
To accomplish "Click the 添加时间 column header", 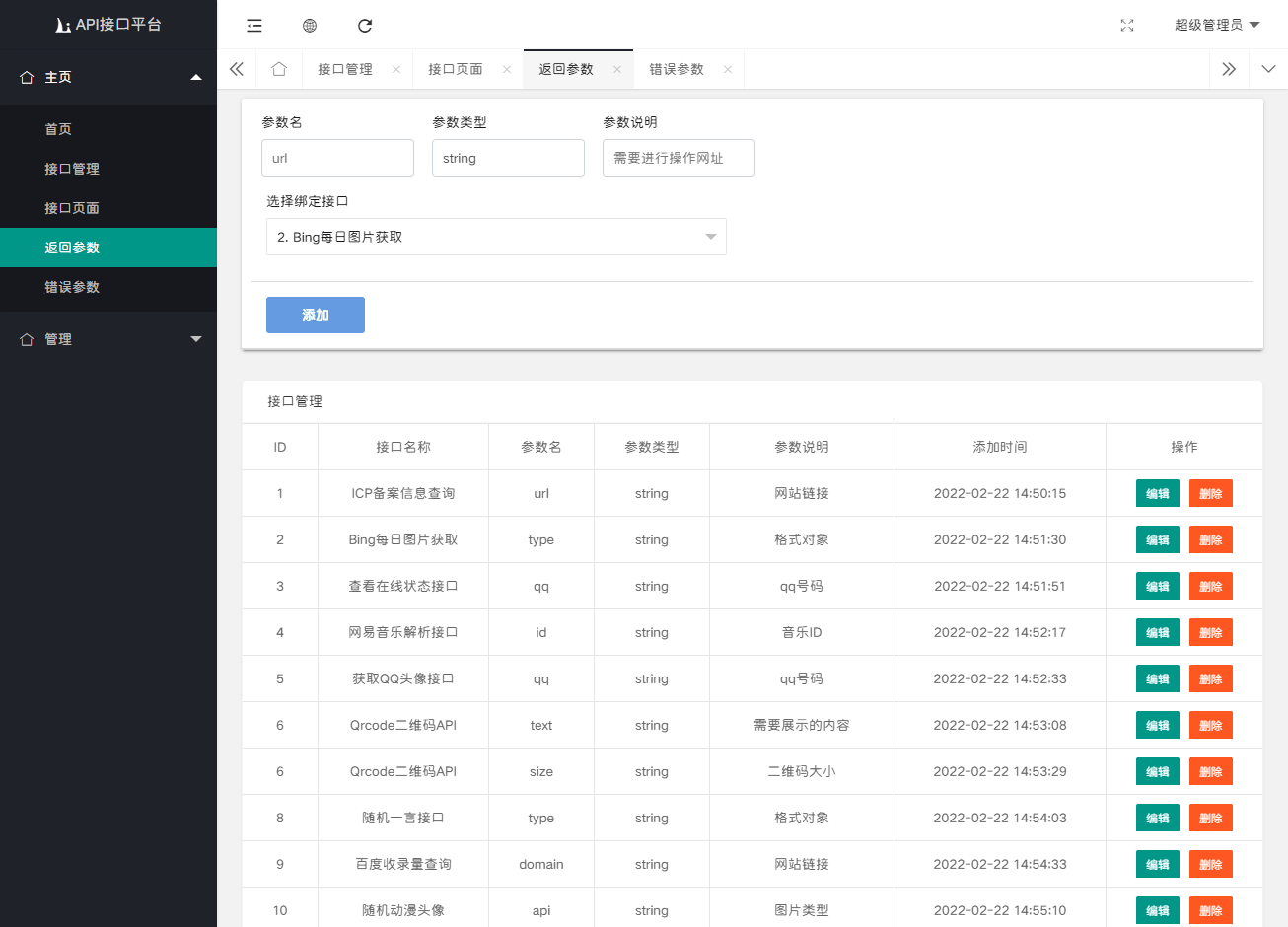I will coord(1000,447).
